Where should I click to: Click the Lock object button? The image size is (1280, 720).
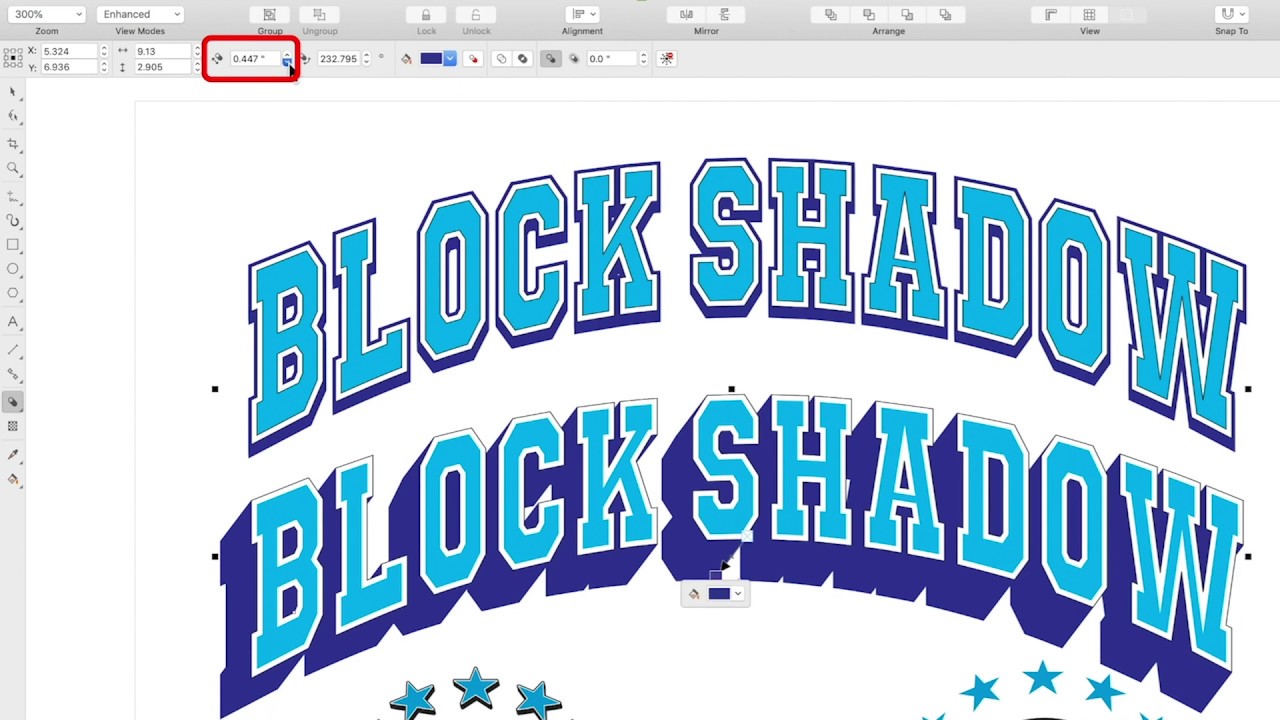point(426,14)
